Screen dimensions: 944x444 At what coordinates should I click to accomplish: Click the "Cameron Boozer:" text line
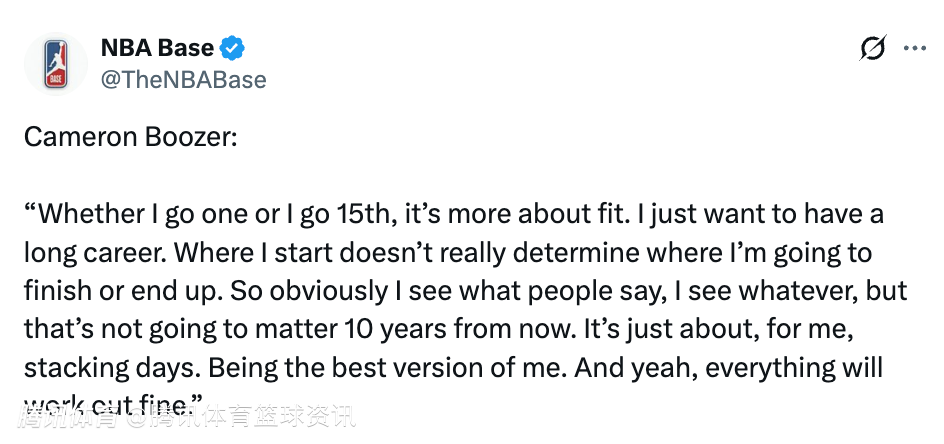[x=130, y=136]
